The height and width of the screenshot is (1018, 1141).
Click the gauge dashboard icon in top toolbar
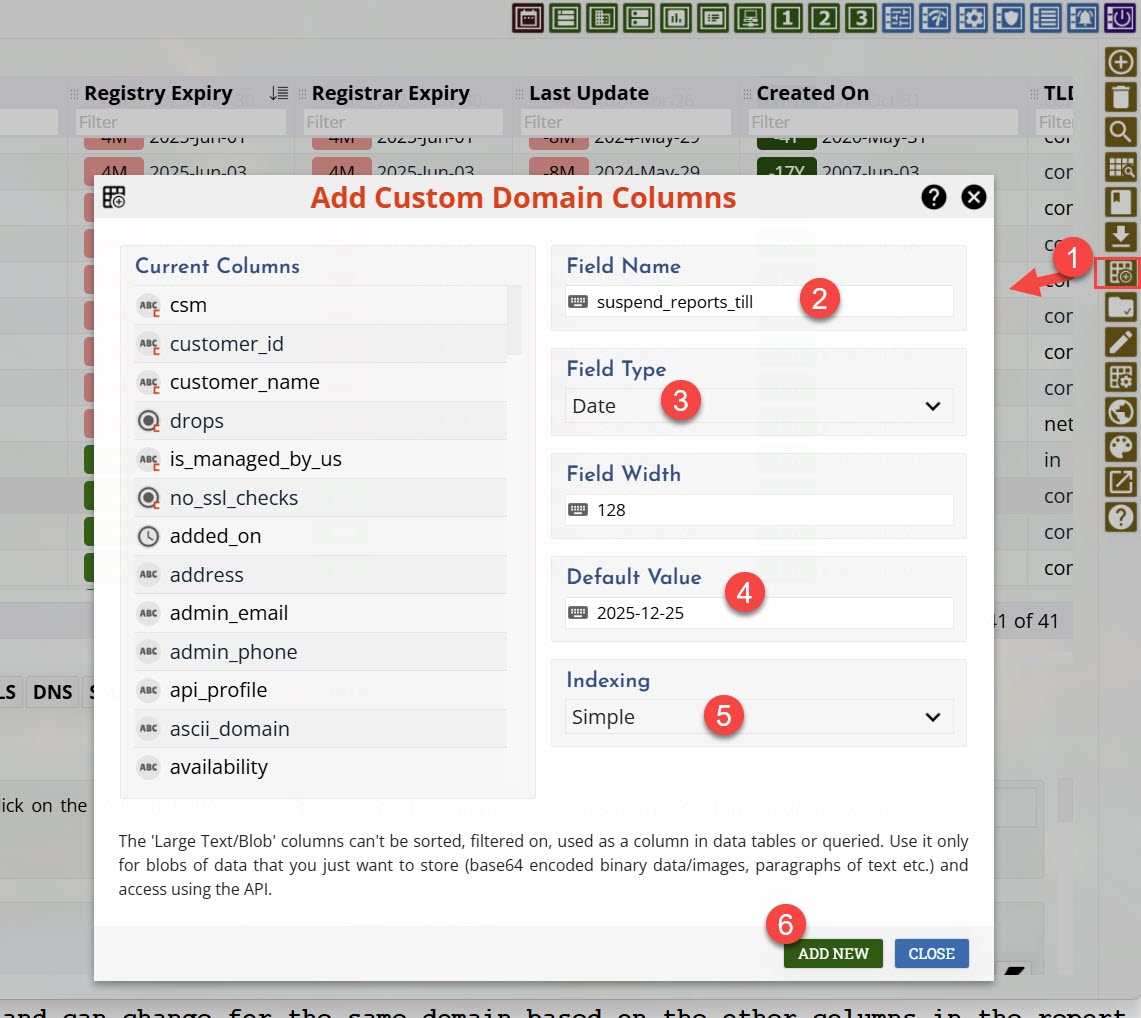coord(935,18)
